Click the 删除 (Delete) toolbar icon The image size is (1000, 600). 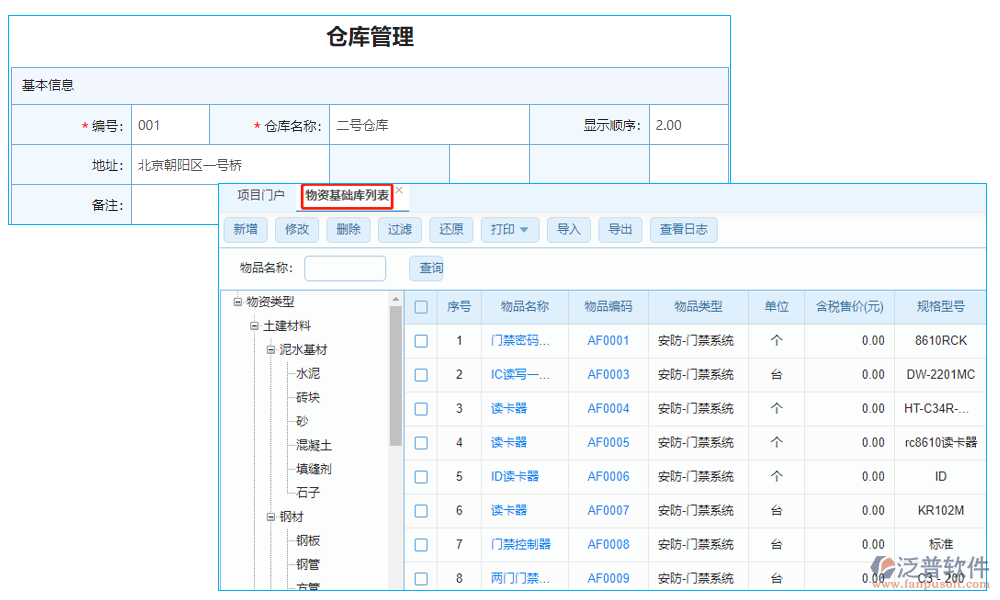(x=348, y=229)
